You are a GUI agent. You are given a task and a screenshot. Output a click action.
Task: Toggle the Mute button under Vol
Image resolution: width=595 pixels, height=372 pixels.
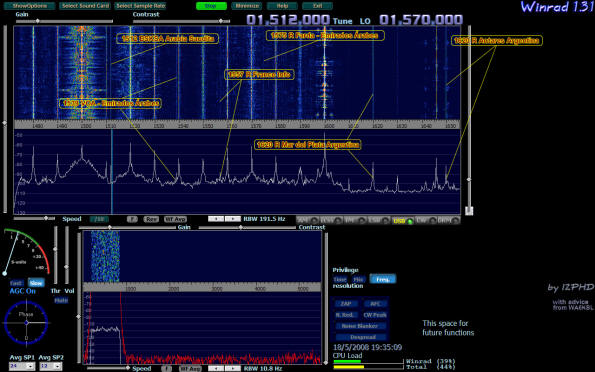coord(61,300)
